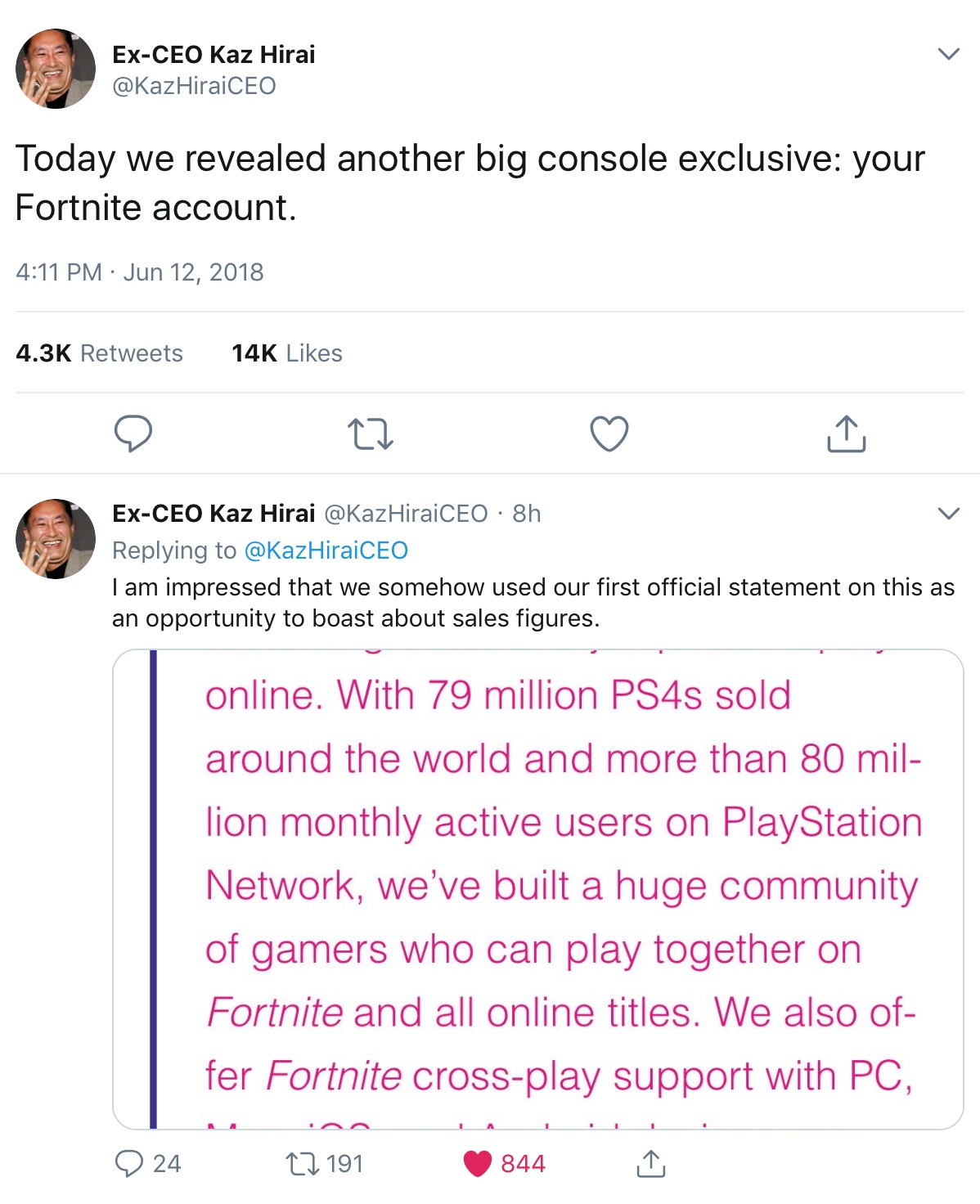Expand main tweet options chevron
The height and width of the screenshot is (1204, 980).
click(948, 55)
